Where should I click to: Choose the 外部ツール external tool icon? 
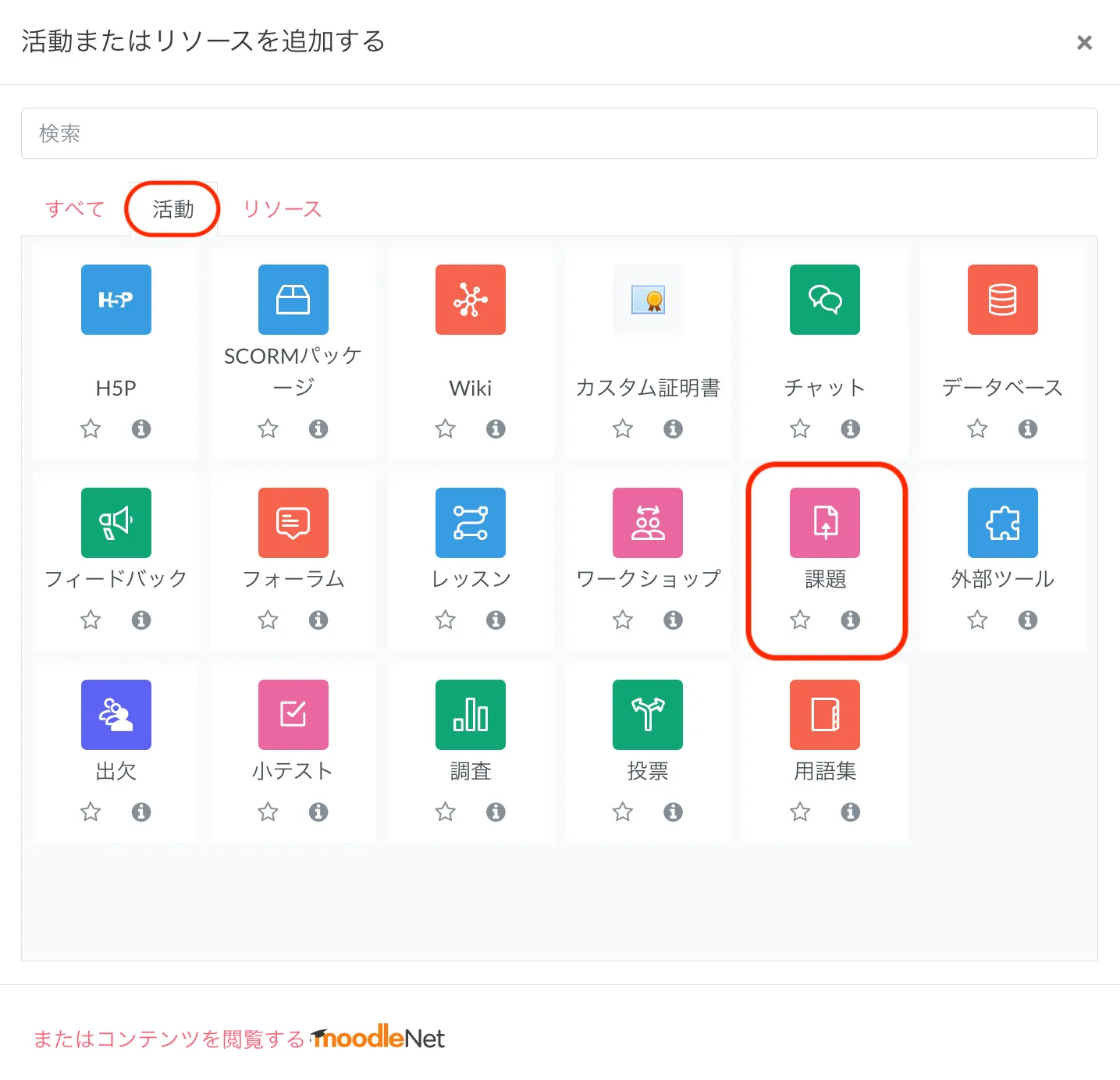tap(1002, 523)
